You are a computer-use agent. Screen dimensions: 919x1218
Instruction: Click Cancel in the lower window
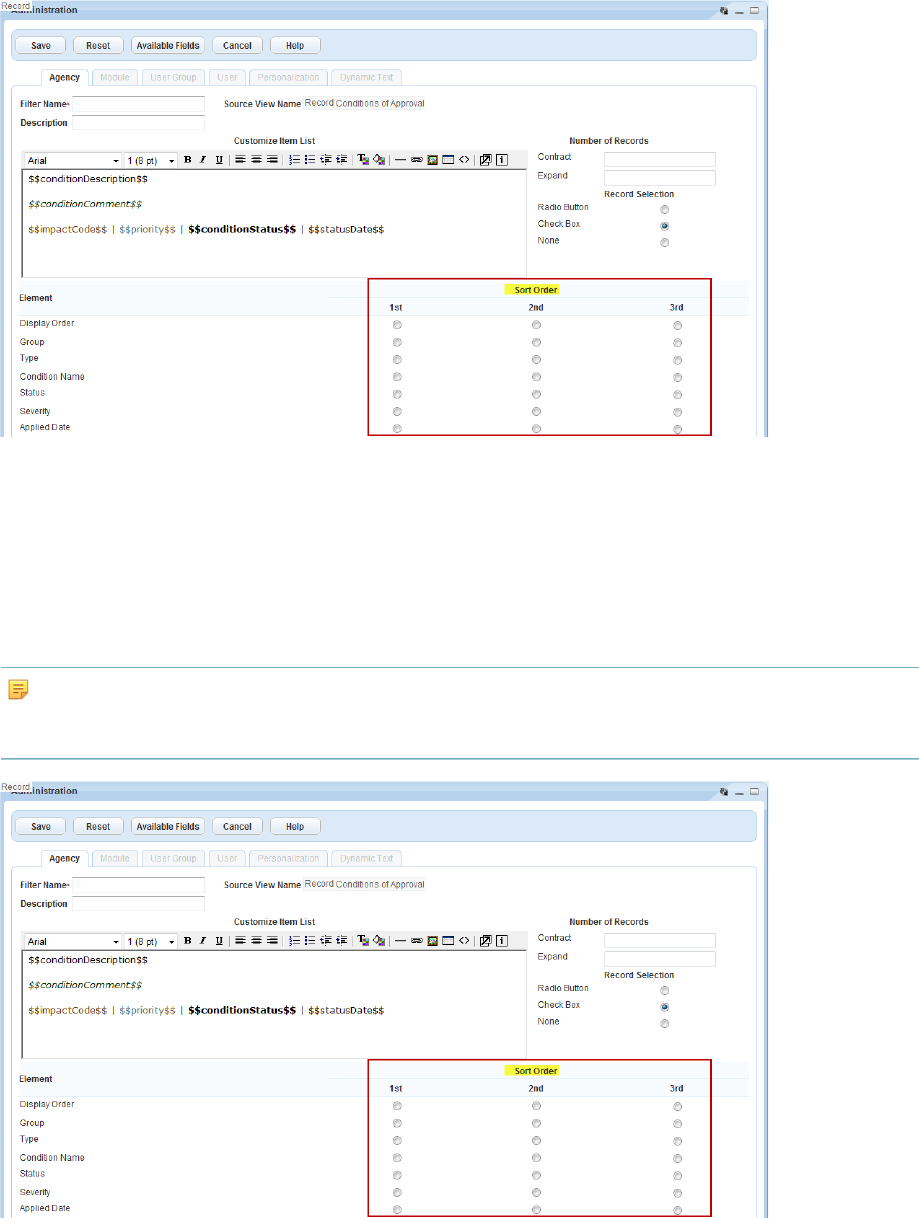238,826
